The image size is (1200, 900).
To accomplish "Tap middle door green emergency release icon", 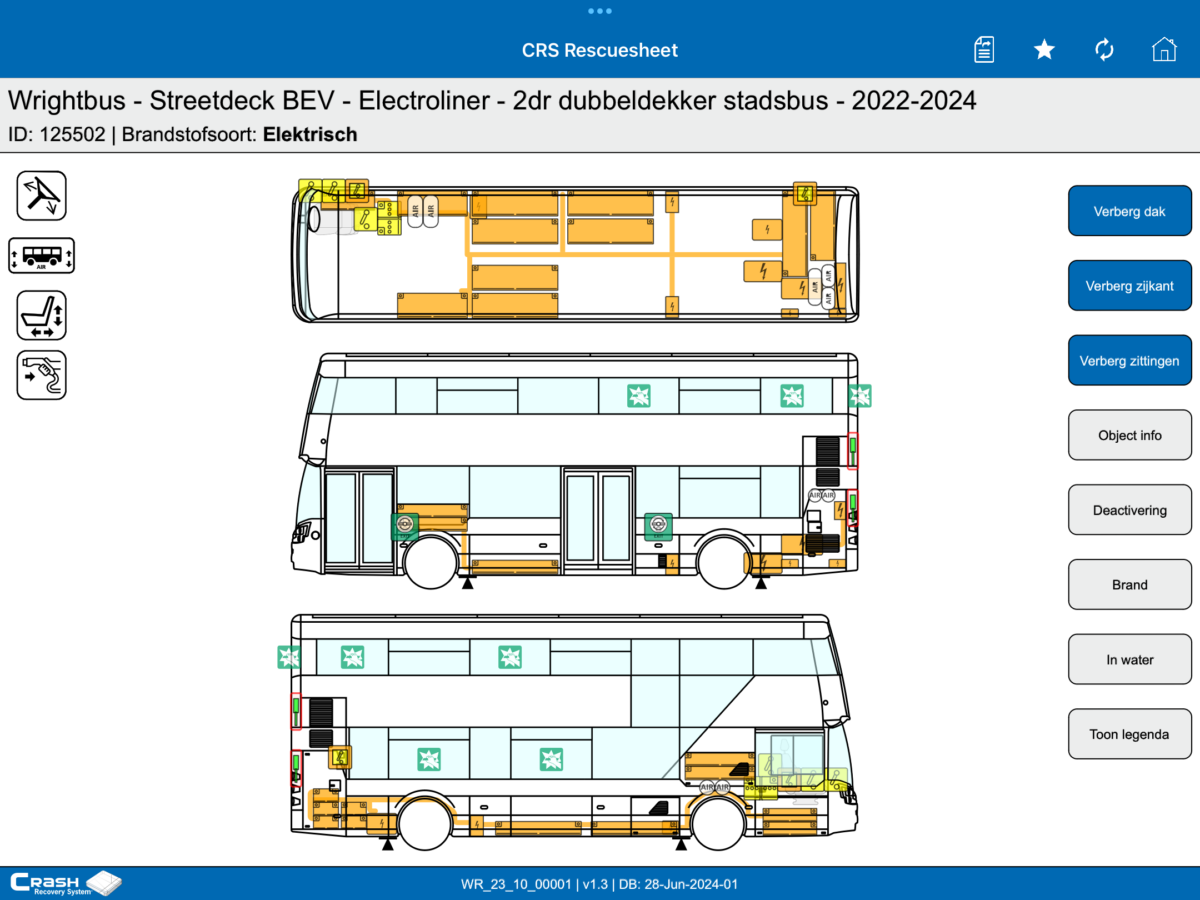I will (657, 525).
